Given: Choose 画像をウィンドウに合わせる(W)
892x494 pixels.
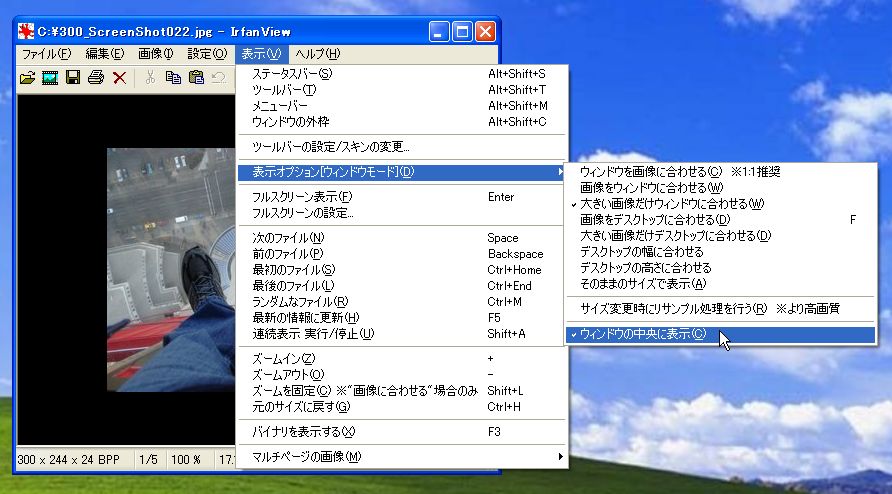Looking at the screenshot, I should [720, 188].
